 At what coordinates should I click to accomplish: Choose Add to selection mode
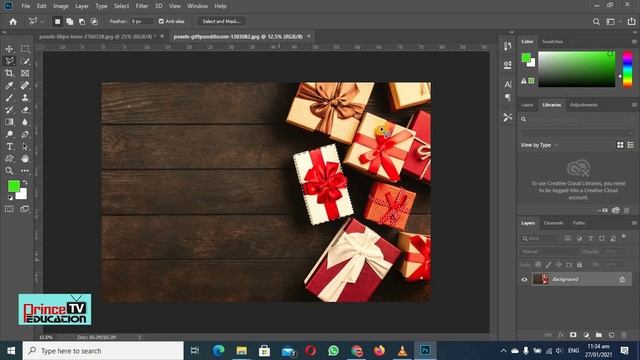click(70, 21)
